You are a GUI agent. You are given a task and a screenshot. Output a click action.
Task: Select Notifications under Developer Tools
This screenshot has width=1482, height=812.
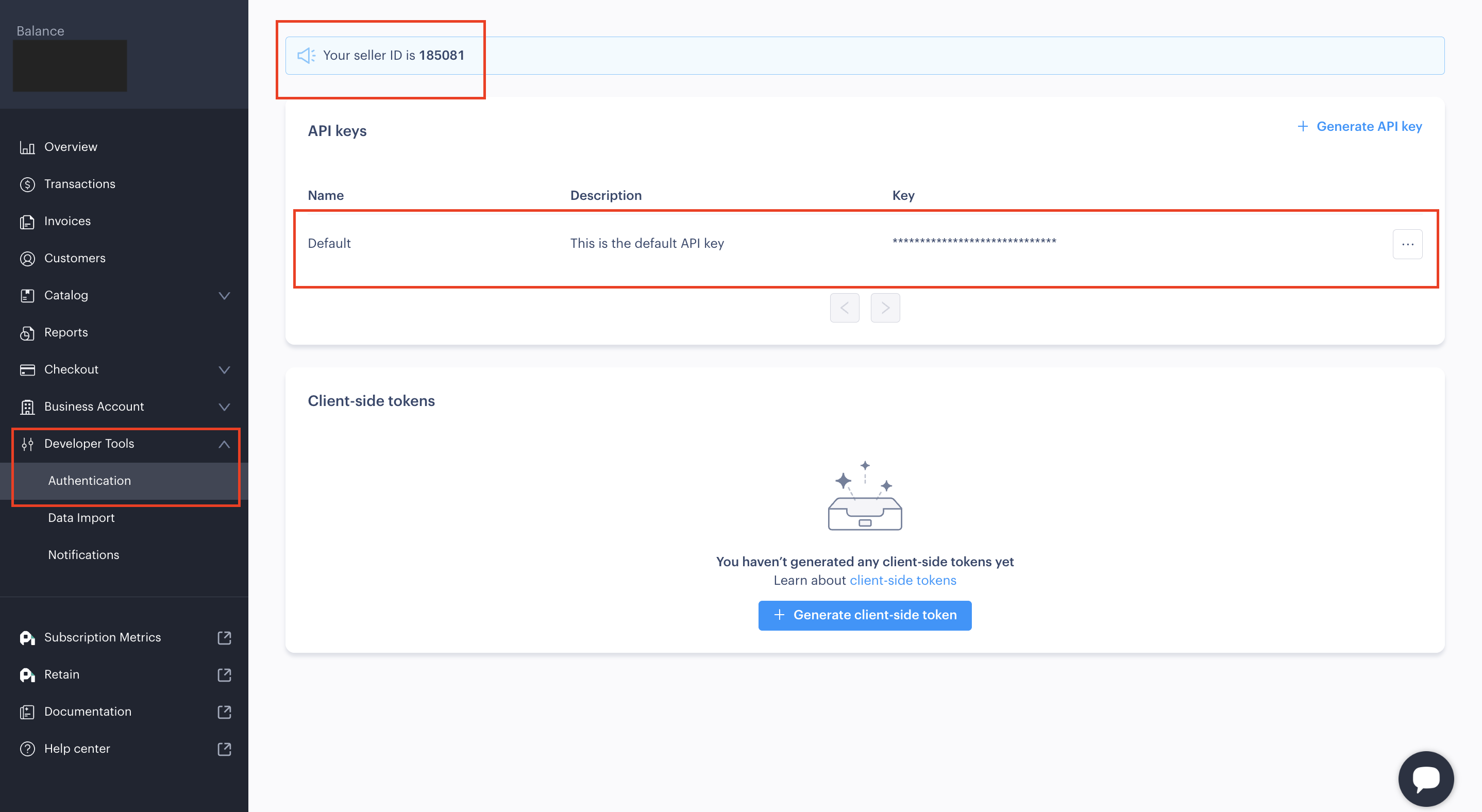(83, 555)
